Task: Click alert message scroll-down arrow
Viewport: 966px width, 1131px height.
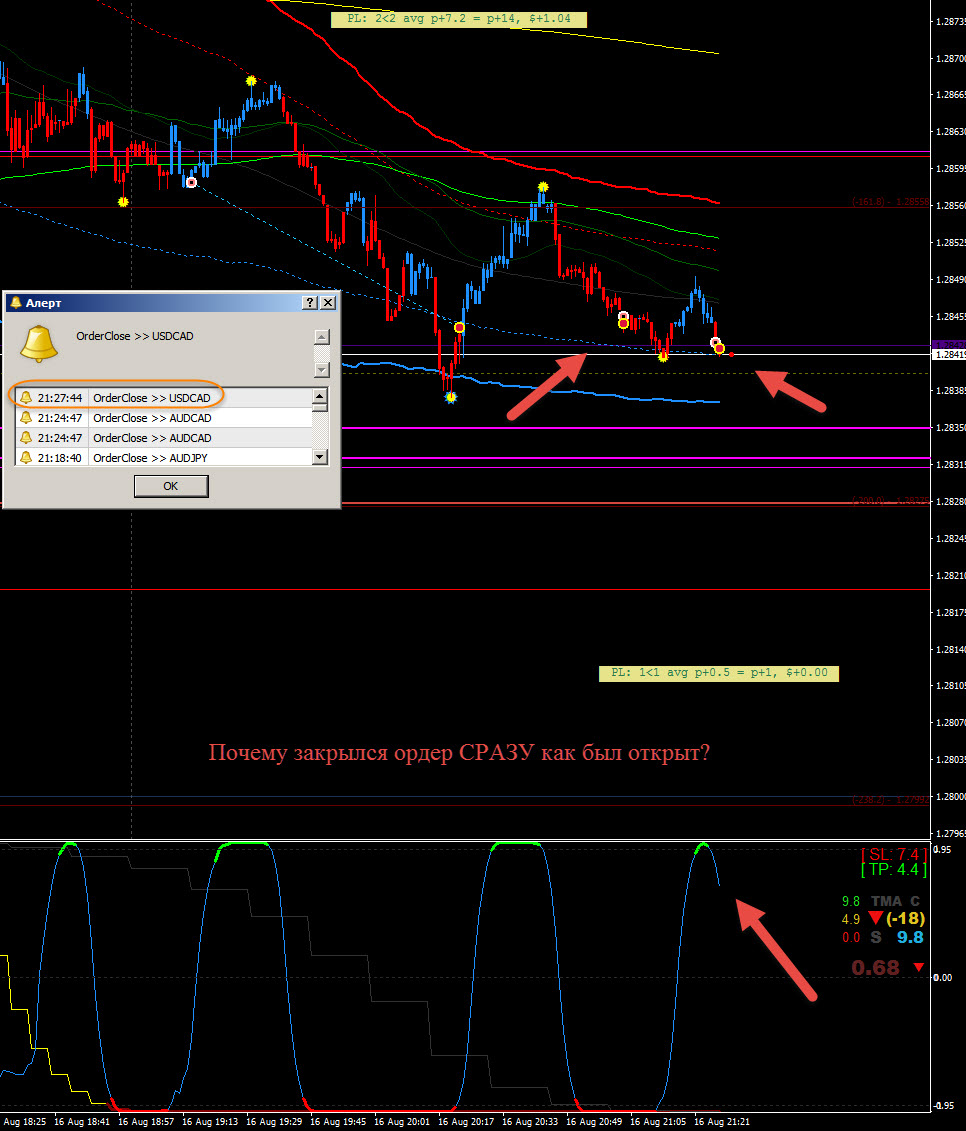Action: click(x=322, y=370)
